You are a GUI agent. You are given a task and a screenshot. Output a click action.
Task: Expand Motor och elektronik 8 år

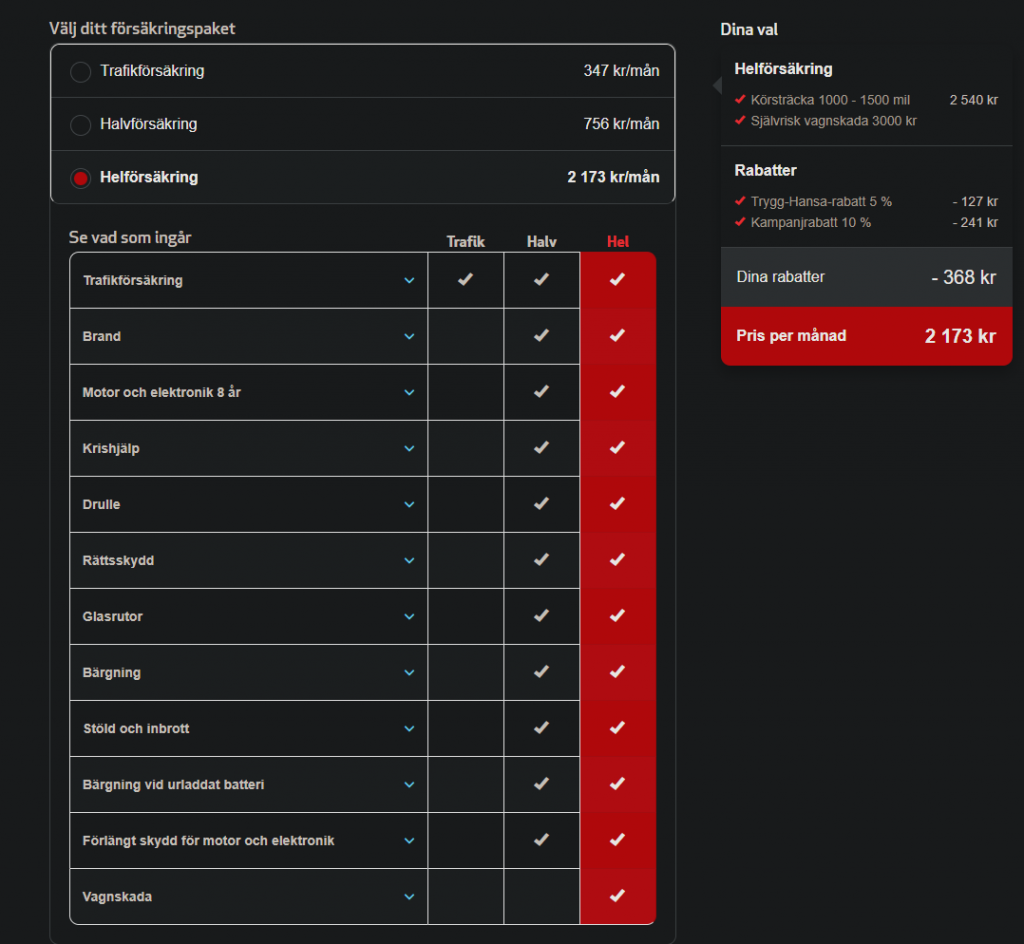[x=409, y=393]
